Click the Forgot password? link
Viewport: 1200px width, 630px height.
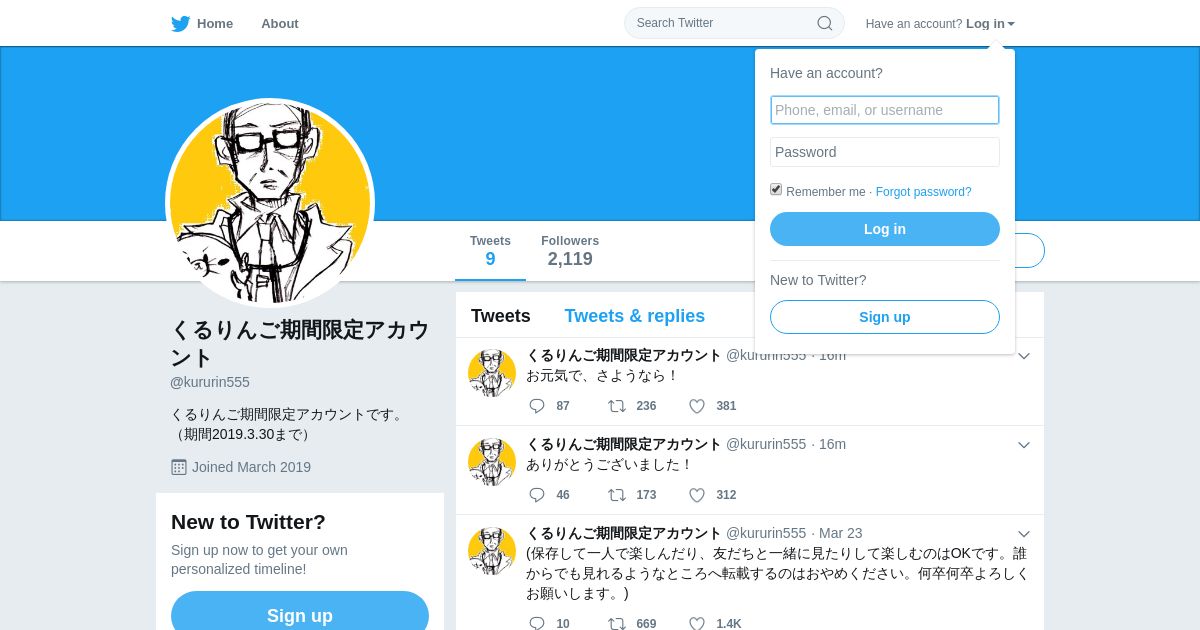click(x=924, y=192)
